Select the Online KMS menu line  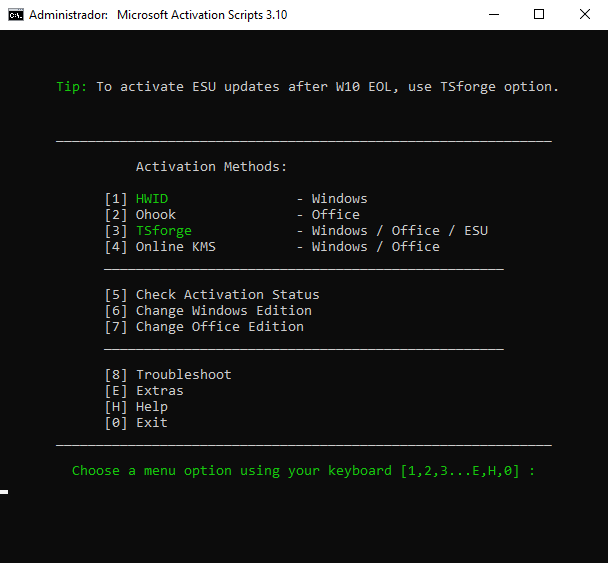point(272,247)
